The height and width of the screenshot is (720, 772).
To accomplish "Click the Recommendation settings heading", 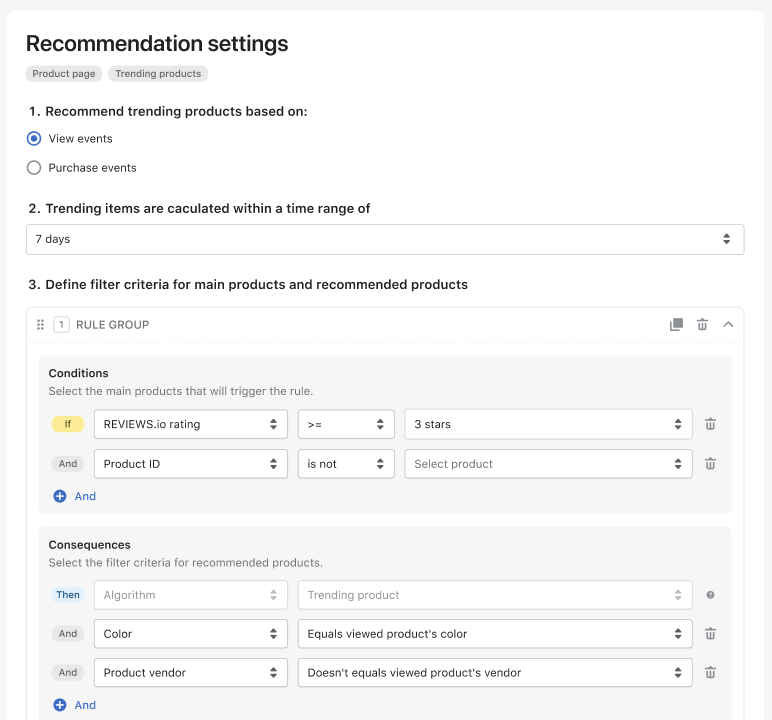I will [157, 43].
